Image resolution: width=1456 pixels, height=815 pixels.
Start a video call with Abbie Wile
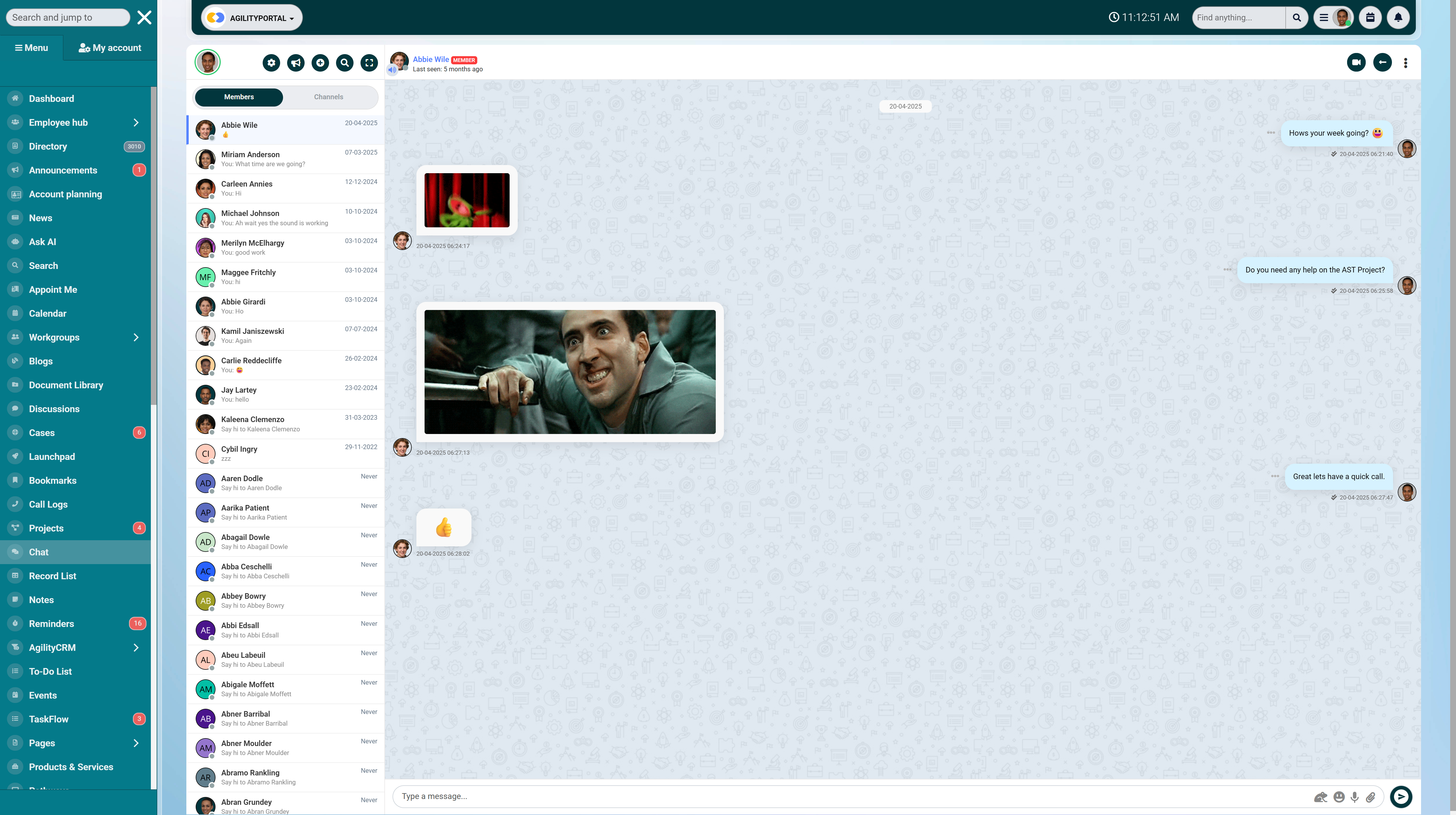(x=1356, y=62)
